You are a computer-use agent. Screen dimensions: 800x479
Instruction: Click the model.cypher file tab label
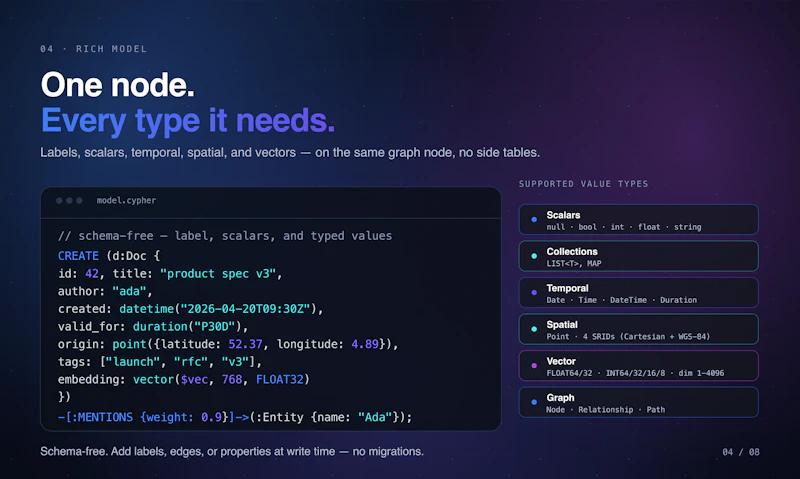tap(127, 200)
